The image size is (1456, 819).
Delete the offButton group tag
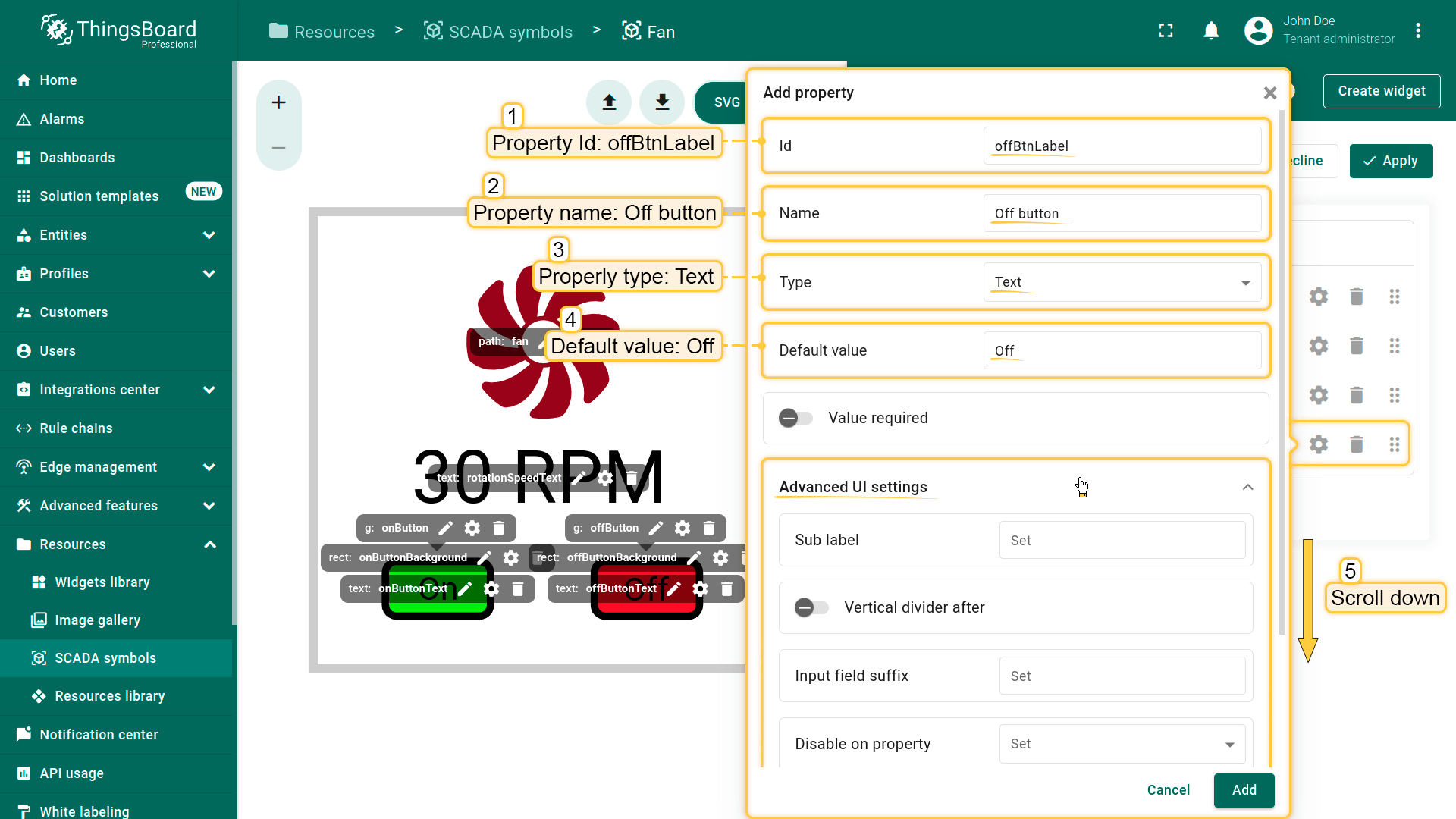click(709, 528)
